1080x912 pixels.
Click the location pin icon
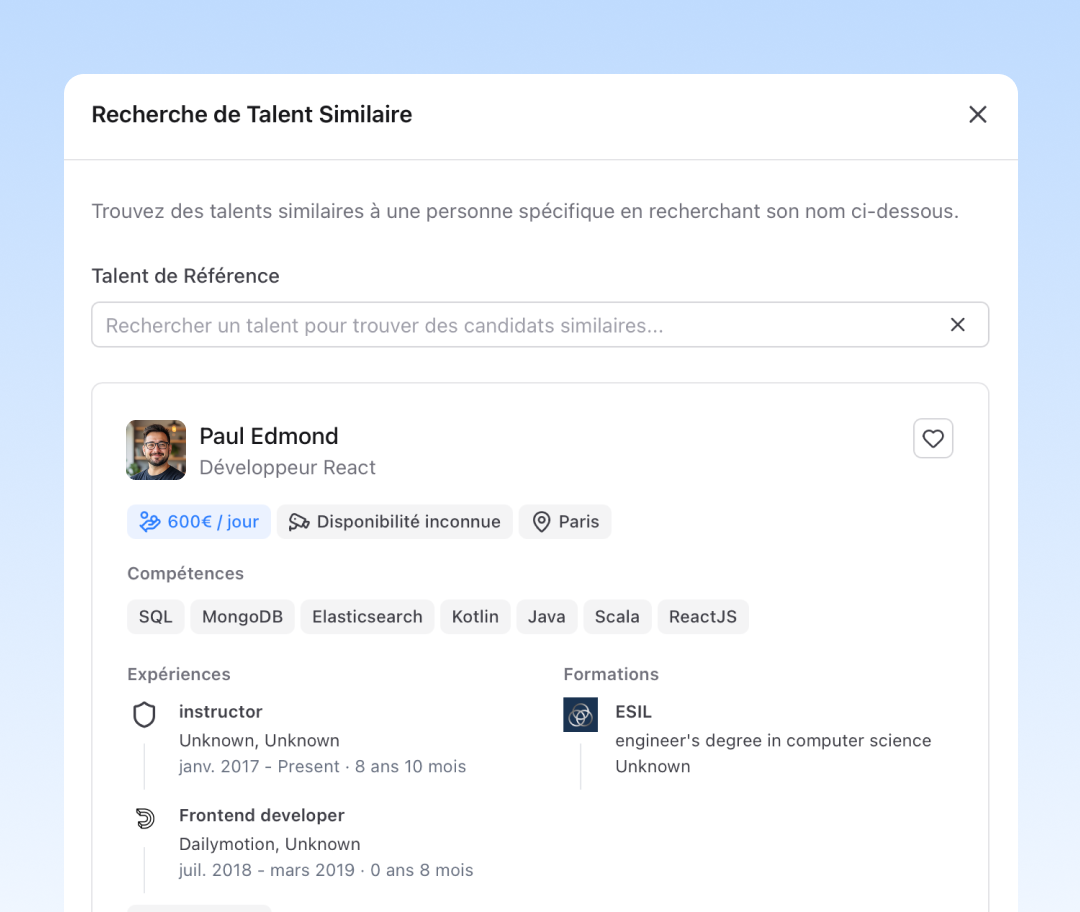tap(541, 522)
